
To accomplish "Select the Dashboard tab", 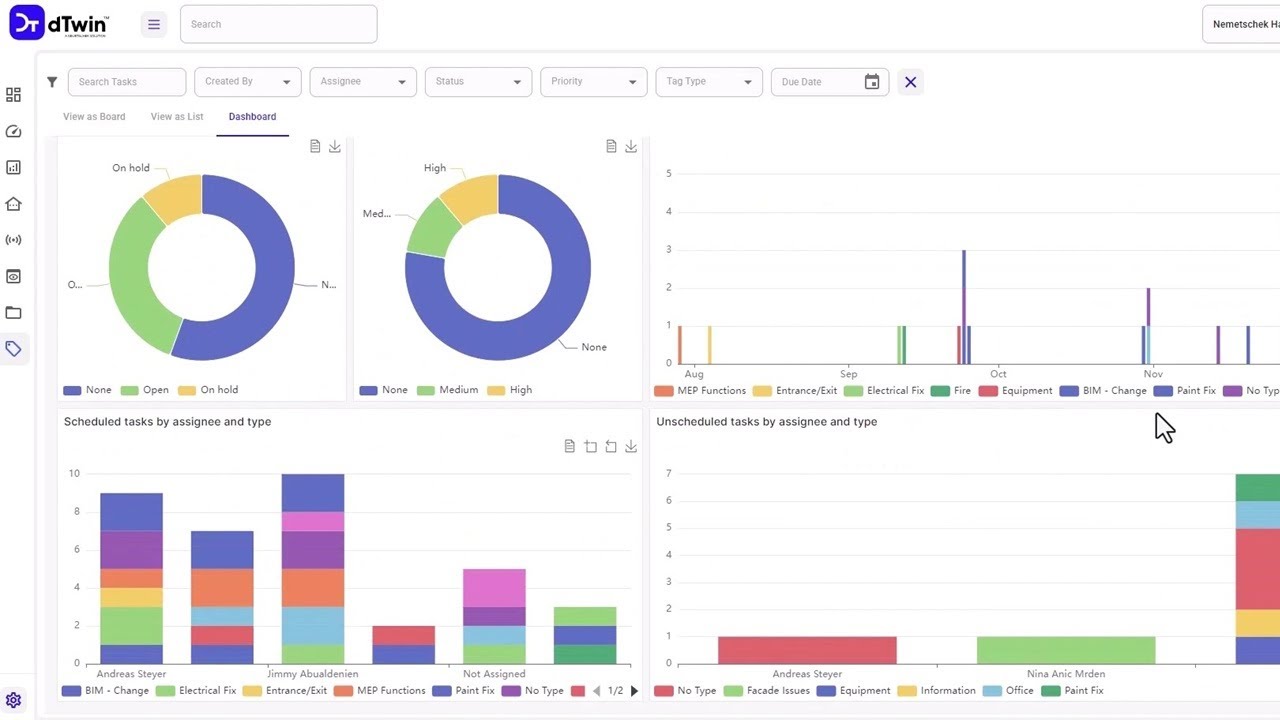I will [252, 117].
